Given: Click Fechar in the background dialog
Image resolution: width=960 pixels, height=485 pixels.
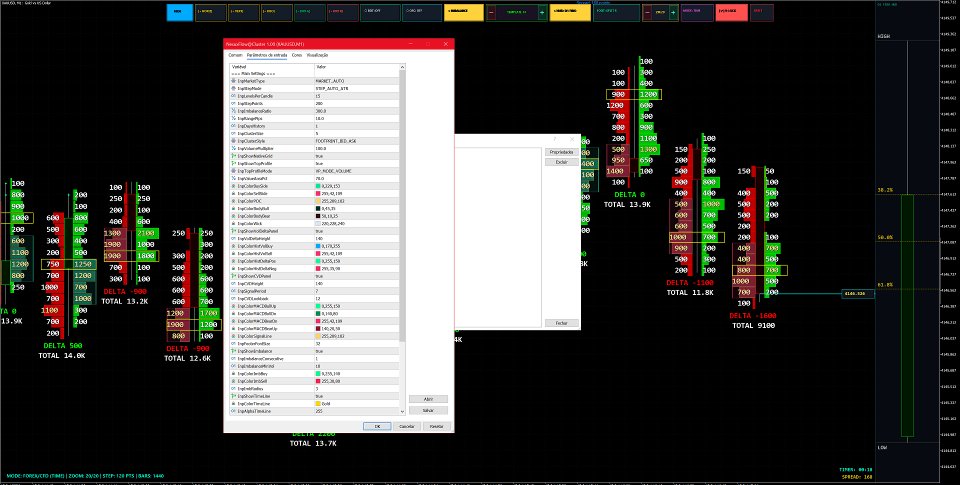Looking at the screenshot, I should (561, 323).
